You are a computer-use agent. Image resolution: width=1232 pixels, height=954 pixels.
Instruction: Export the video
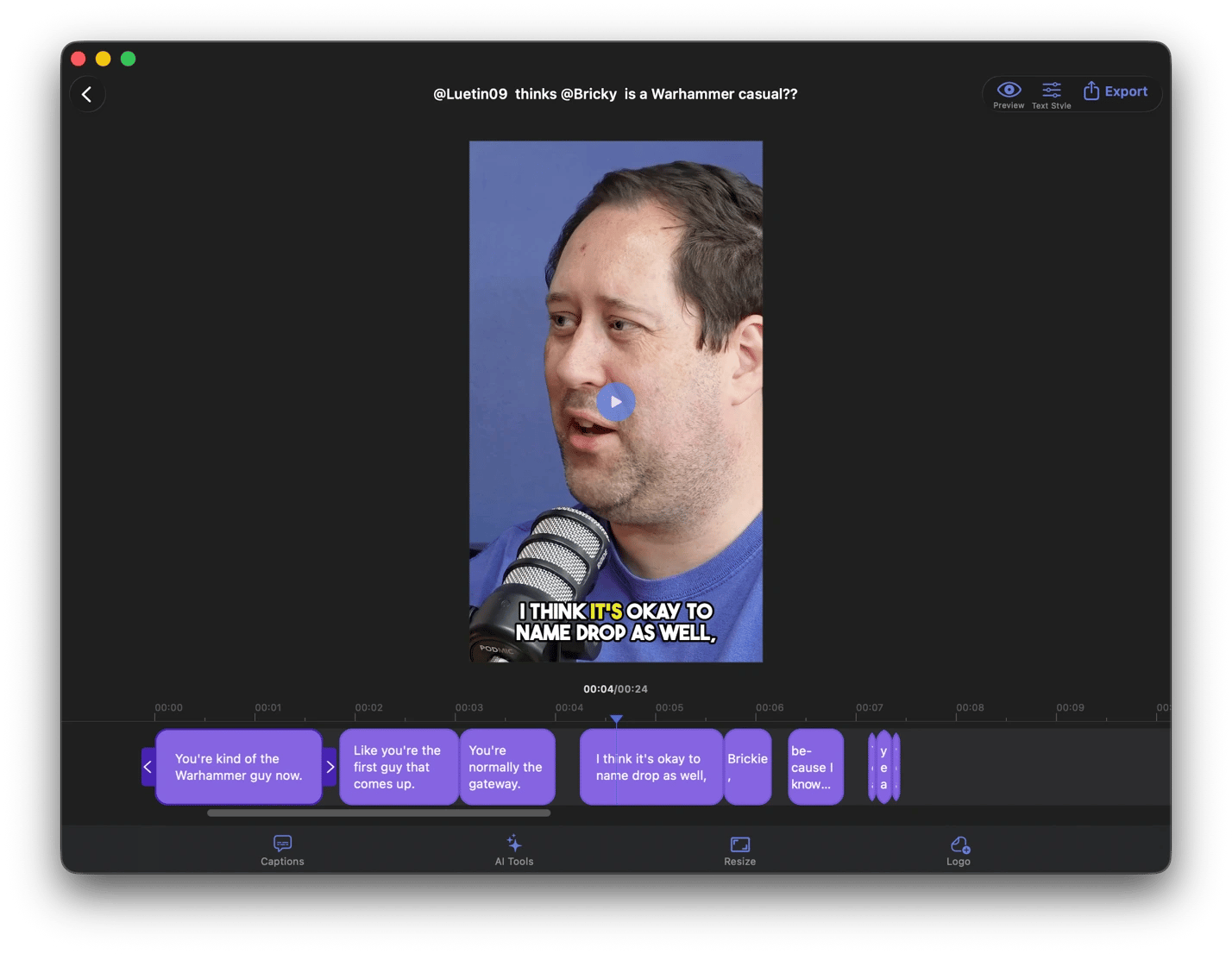tap(1116, 91)
